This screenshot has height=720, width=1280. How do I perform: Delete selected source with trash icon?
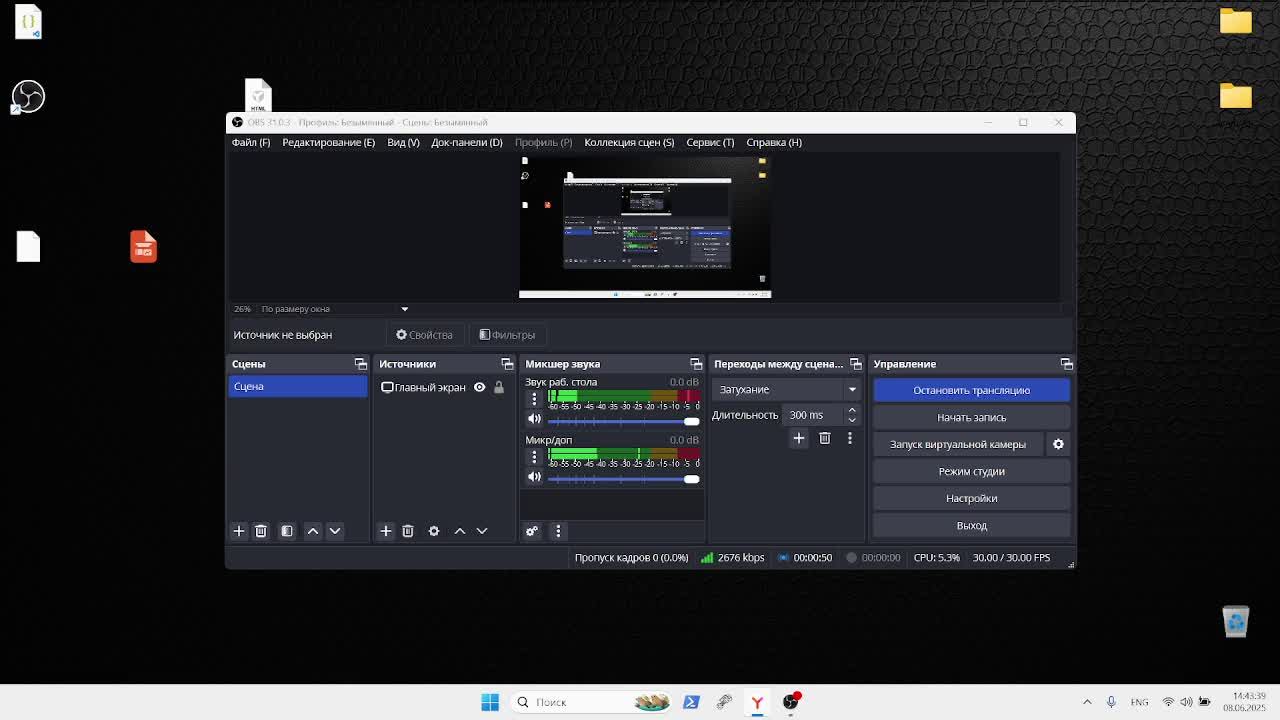tap(408, 531)
